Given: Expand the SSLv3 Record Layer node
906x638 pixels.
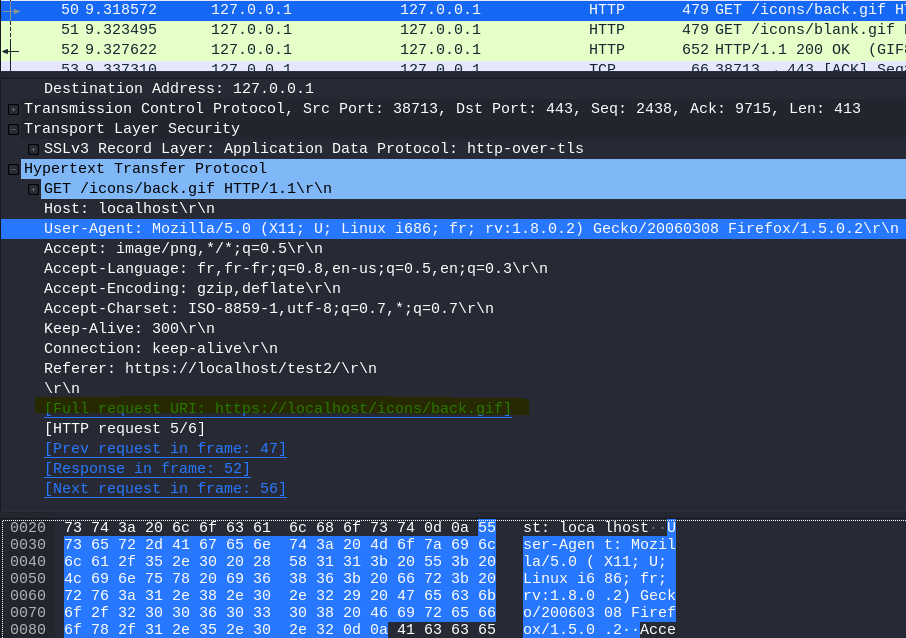Looking at the screenshot, I should tap(34, 149).
